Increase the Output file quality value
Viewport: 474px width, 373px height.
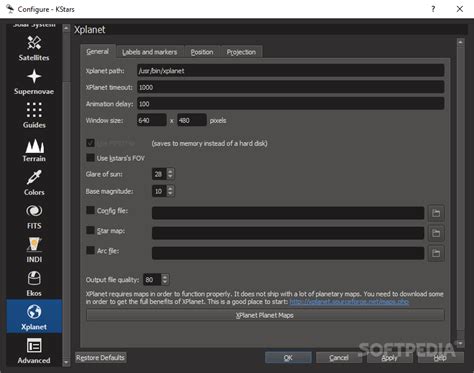(165, 277)
